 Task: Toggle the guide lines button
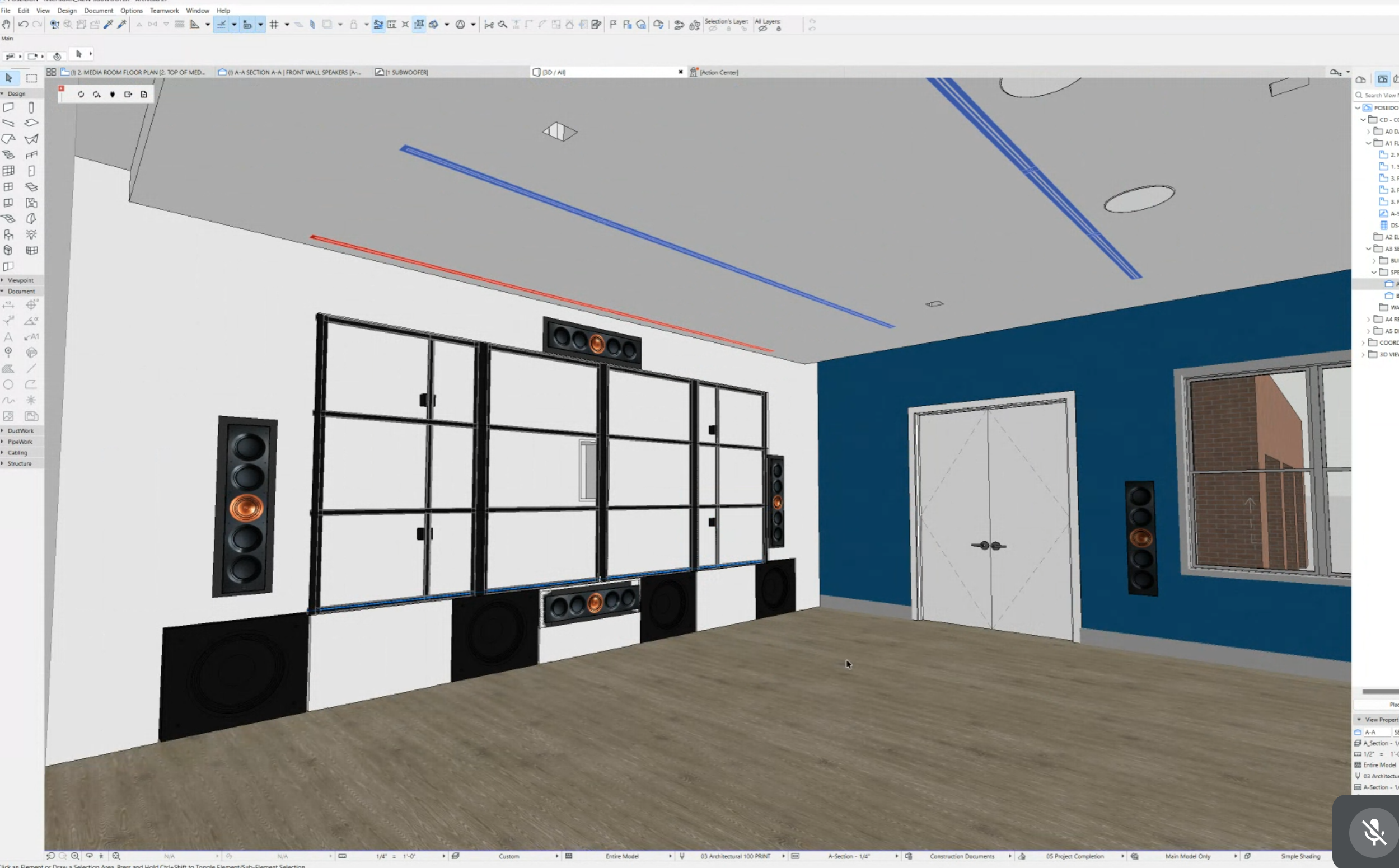[221, 24]
